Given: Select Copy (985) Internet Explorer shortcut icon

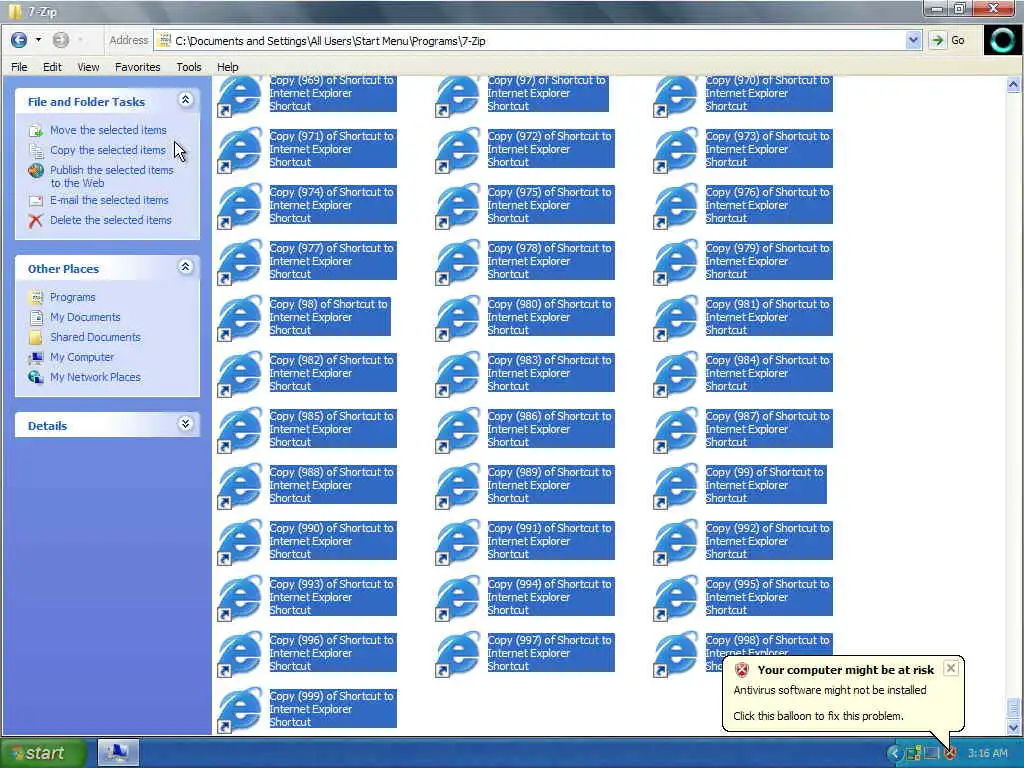Looking at the screenshot, I should tap(239, 431).
